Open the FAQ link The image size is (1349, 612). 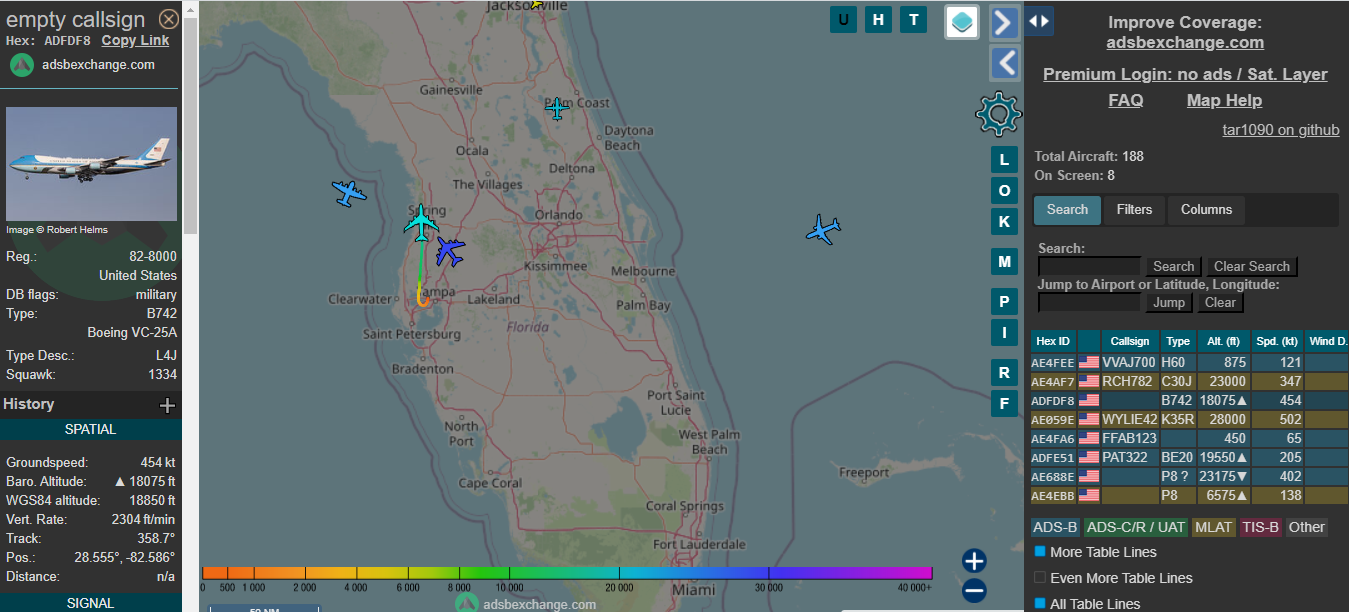[x=1126, y=100]
